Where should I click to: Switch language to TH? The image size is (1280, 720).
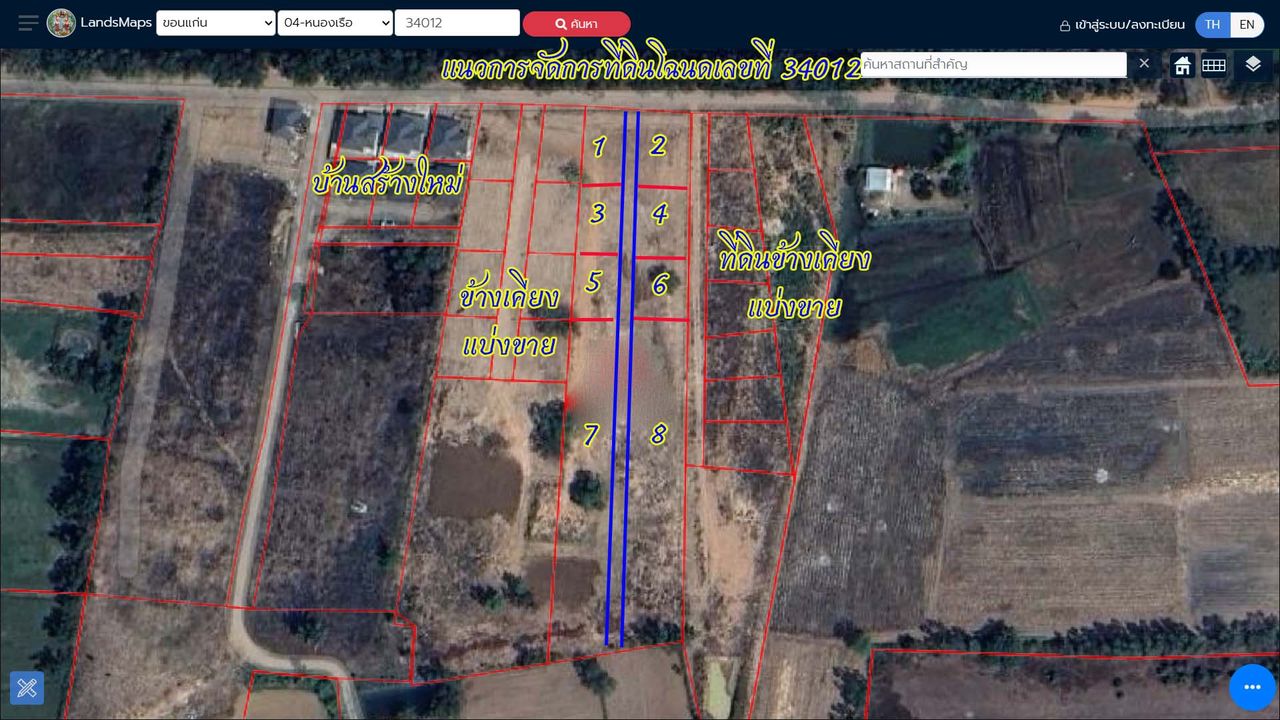pyautogui.click(x=1213, y=25)
